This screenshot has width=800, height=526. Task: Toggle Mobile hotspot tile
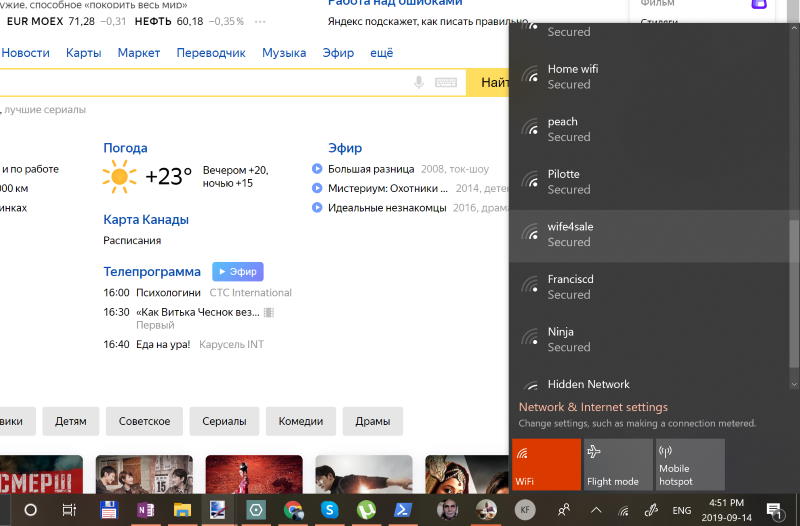coord(689,464)
